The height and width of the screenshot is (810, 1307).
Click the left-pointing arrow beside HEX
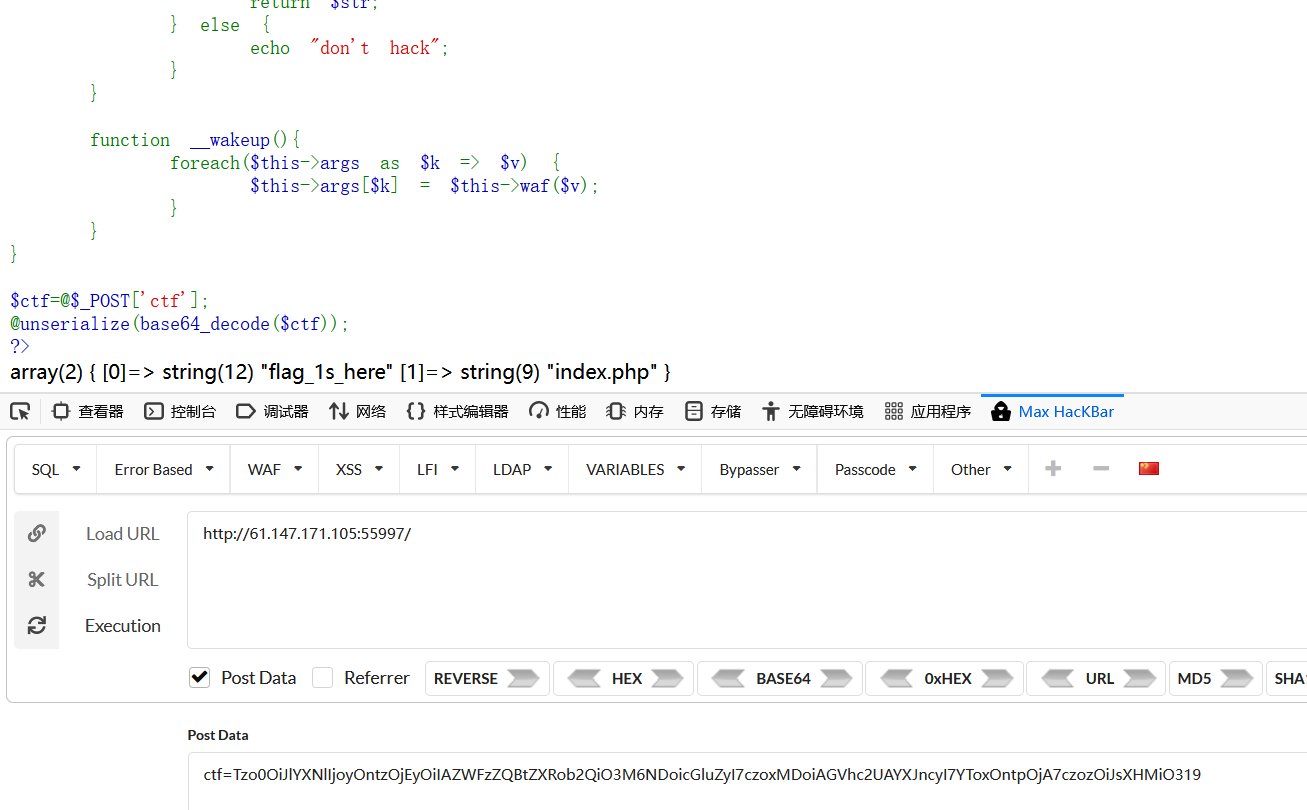(x=583, y=678)
